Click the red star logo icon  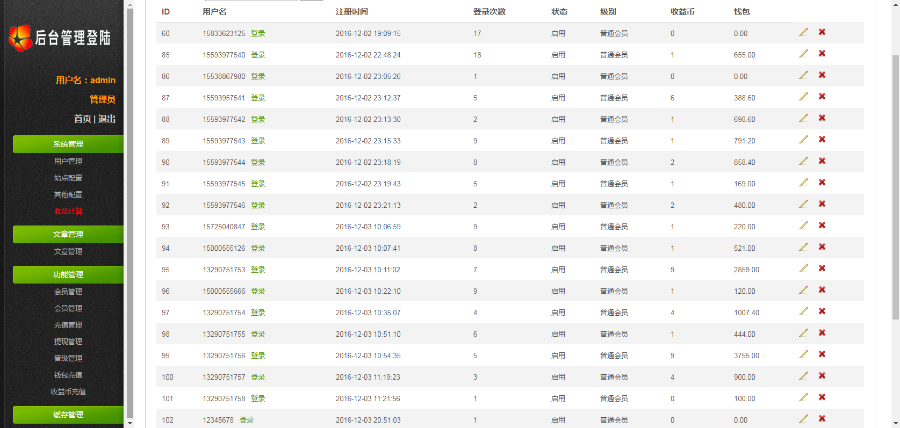pos(21,38)
